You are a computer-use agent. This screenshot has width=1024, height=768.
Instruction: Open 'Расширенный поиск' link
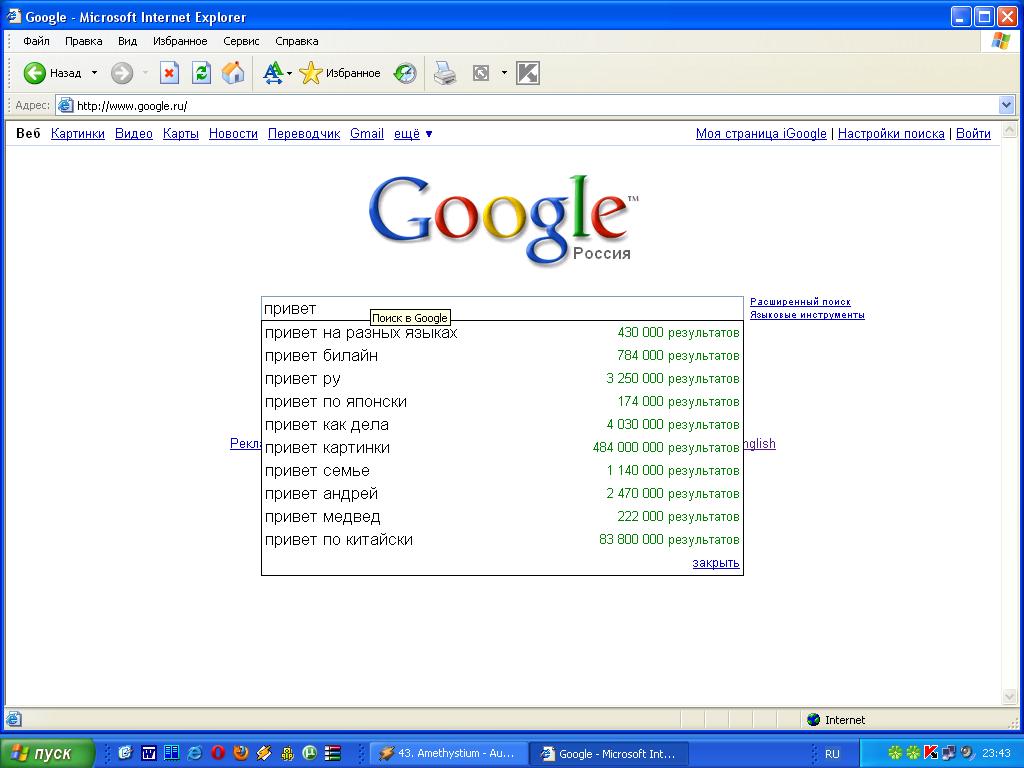coord(800,302)
